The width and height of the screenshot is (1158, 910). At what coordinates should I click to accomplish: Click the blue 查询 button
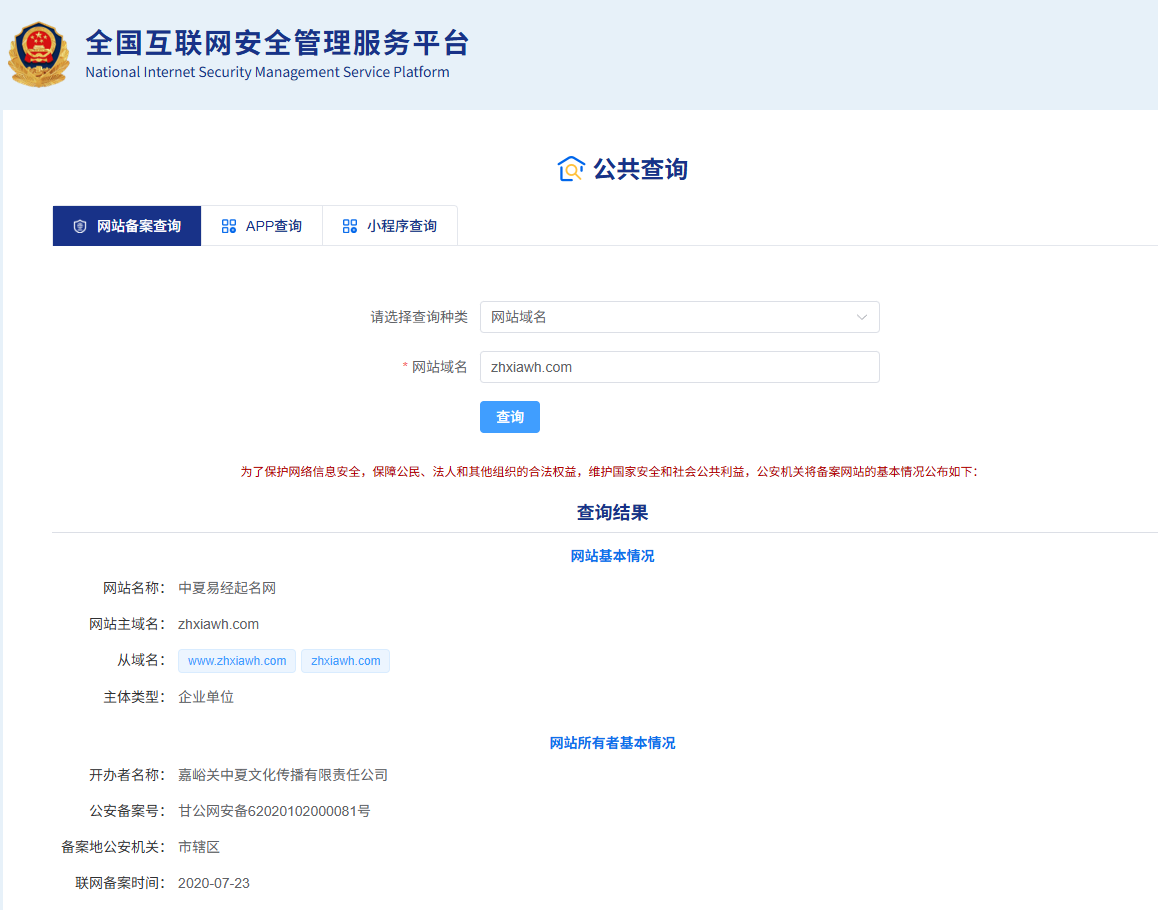(510, 417)
